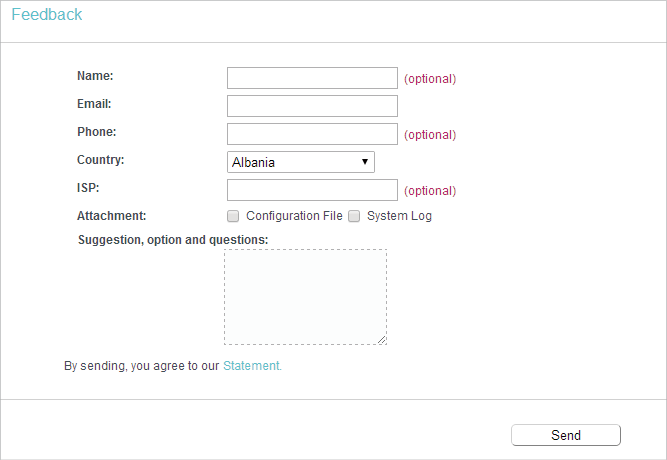The width and height of the screenshot is (667, 460).
Task: Click the Country dropdown arrow
Action: coord(365,162)
